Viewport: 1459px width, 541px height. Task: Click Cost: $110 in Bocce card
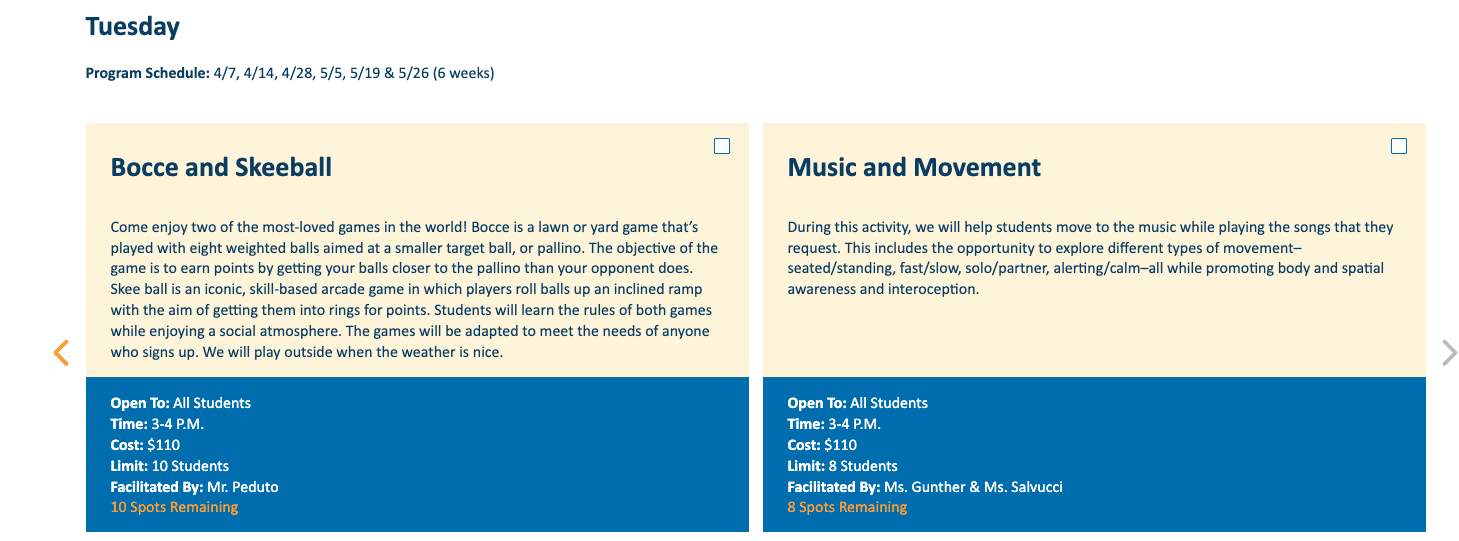coord(145,445)
